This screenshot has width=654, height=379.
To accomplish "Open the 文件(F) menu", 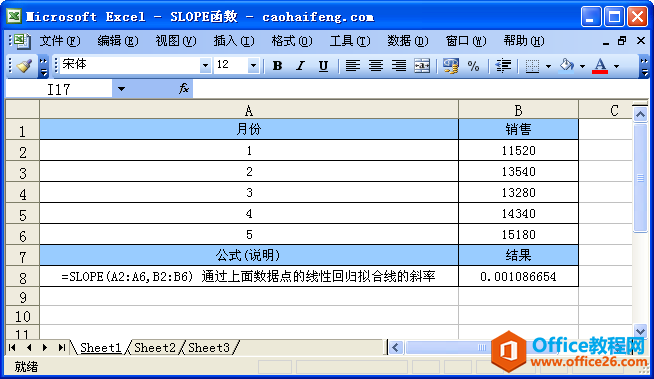I will (x=60, y=41).
